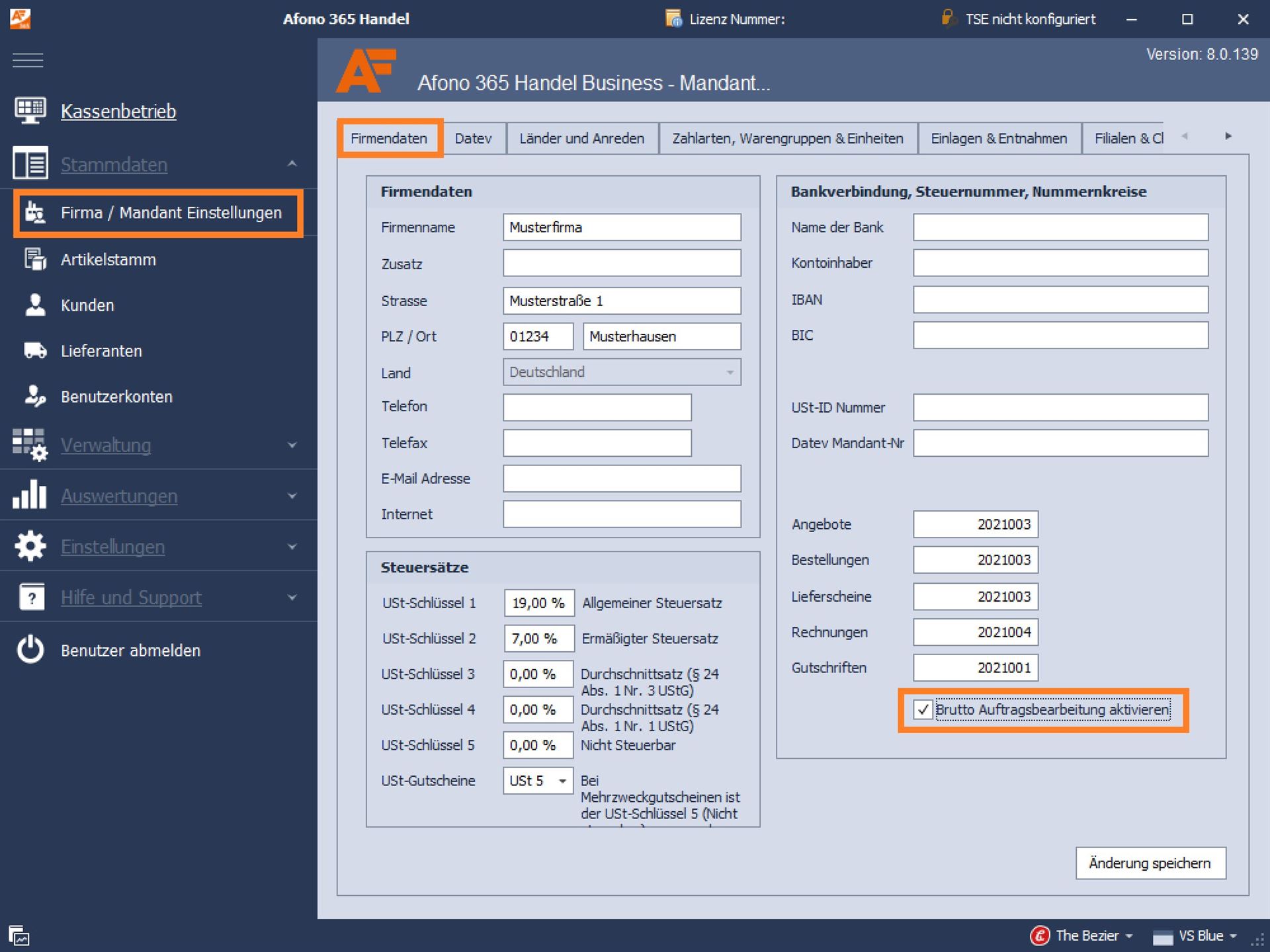Click the Strasse field with Musterstraße 1
1270x952 pixels.
click(622, 301)
